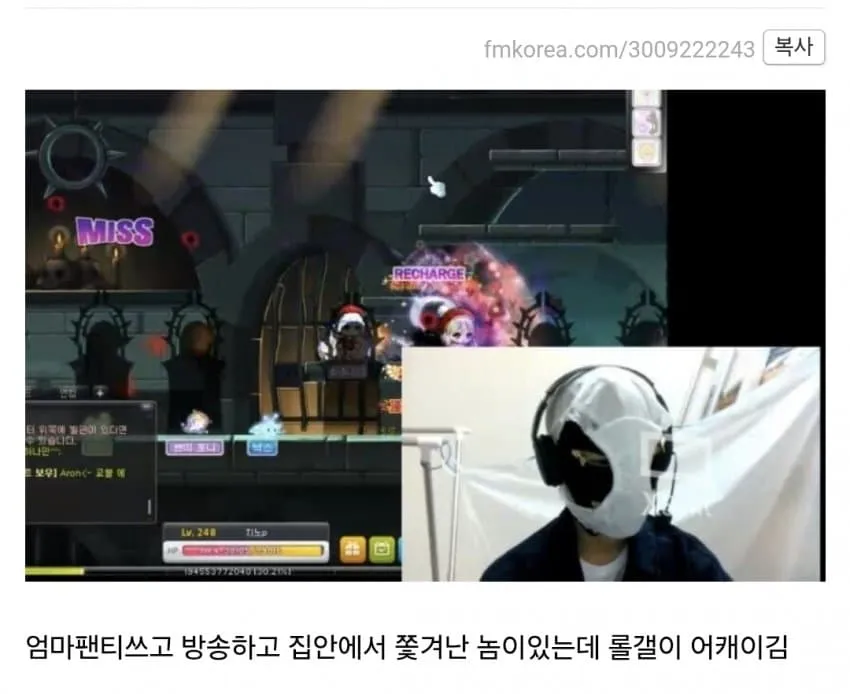Click the chat window scrollbar
The height and width of the screenshot is (694, 850).
(150, 507)
